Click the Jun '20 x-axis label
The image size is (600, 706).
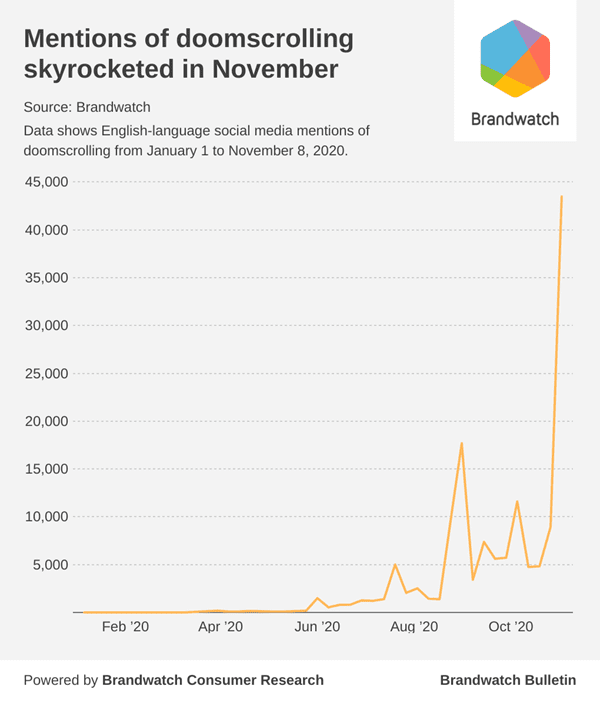(x=318, y=627)
